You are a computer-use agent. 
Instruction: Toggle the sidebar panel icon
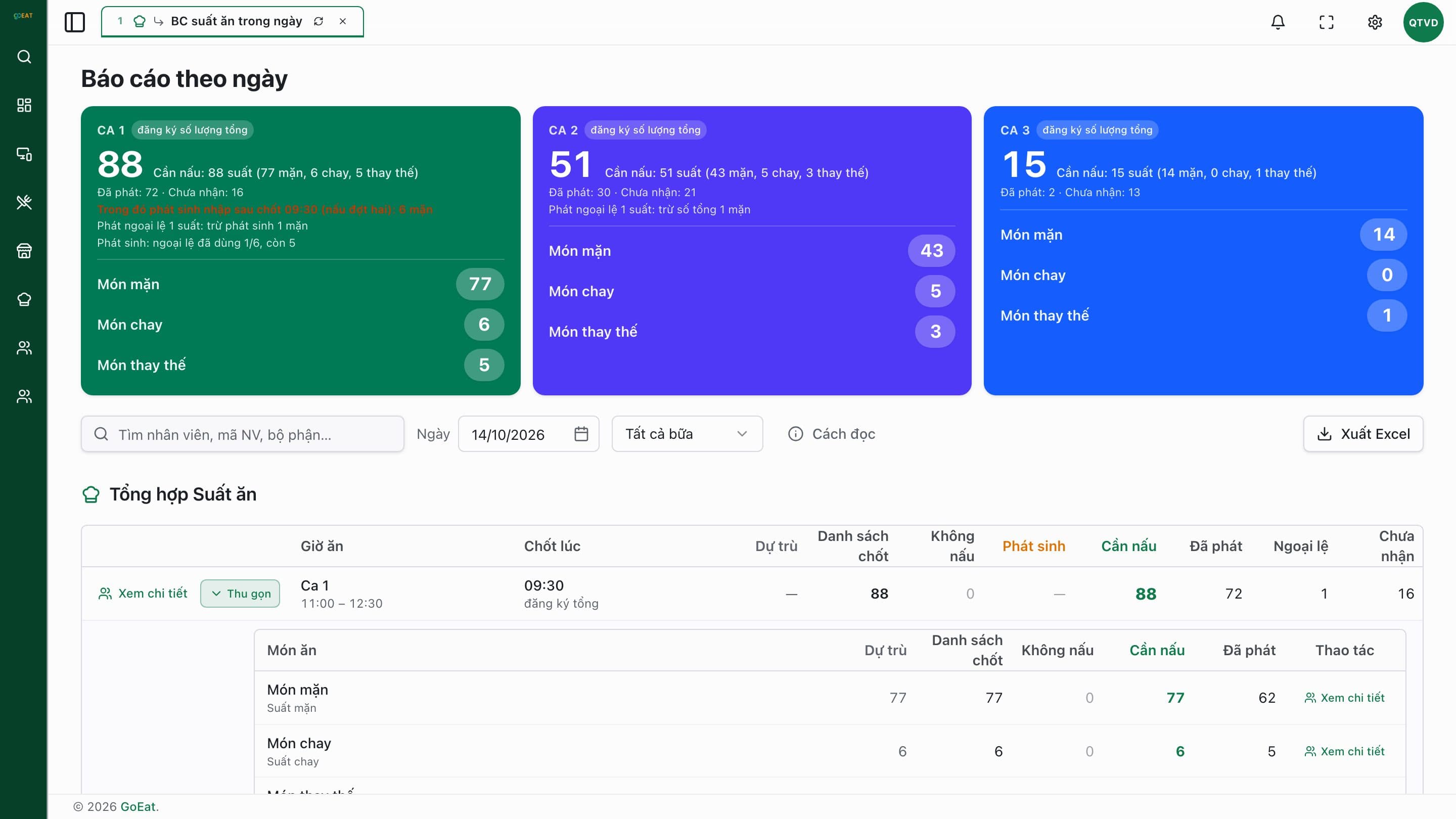(x=75, y=22)
